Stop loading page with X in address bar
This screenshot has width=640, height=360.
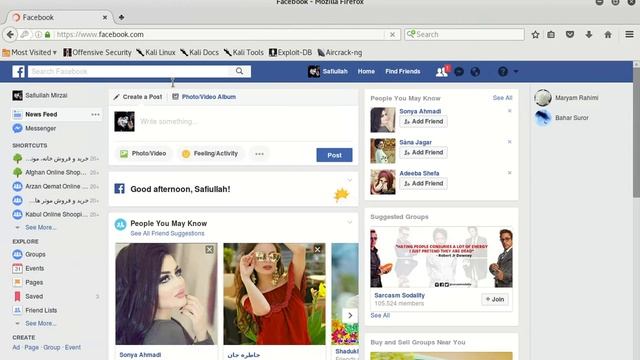pyautogui.click(x=392, y=35)
